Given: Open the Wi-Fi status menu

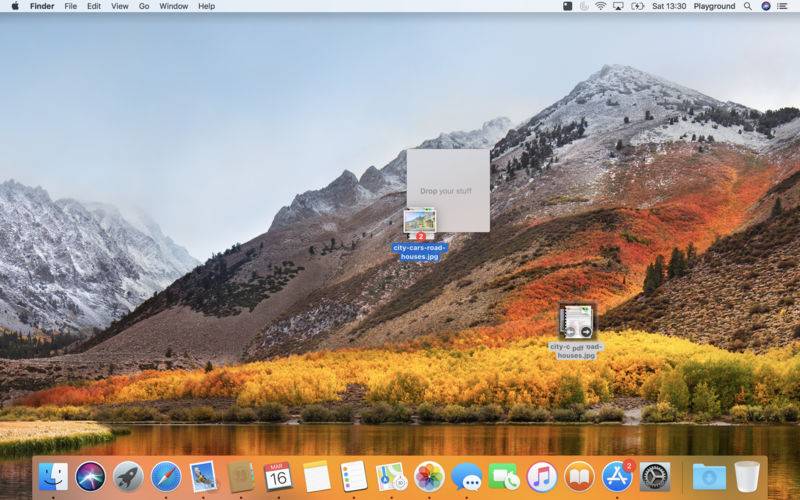Looking at the screenshot, I should [x=600, y=6].
